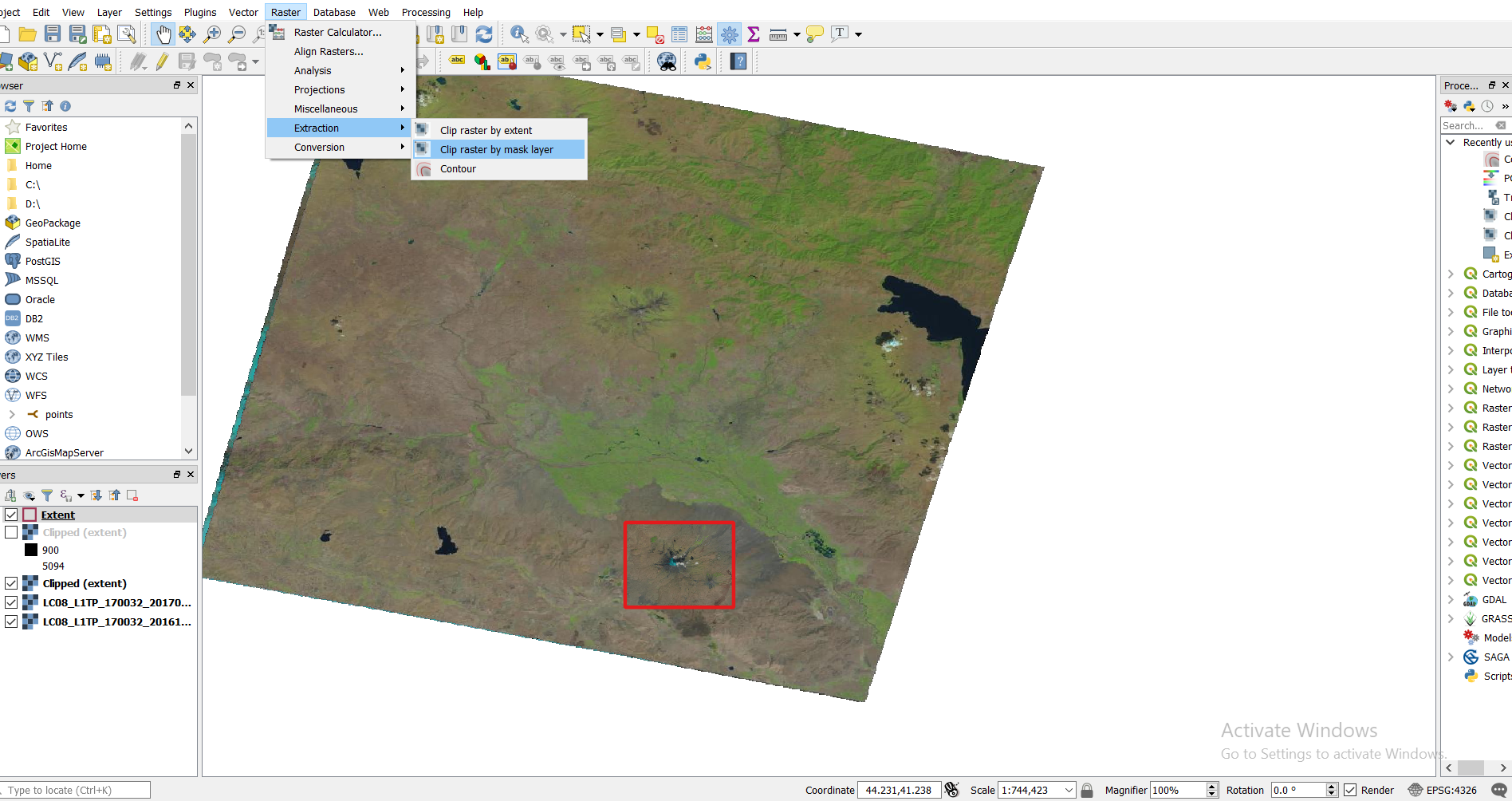Click the 900 black color swatch
This screenshot has height=801, width=1512.
click(32, 550)
